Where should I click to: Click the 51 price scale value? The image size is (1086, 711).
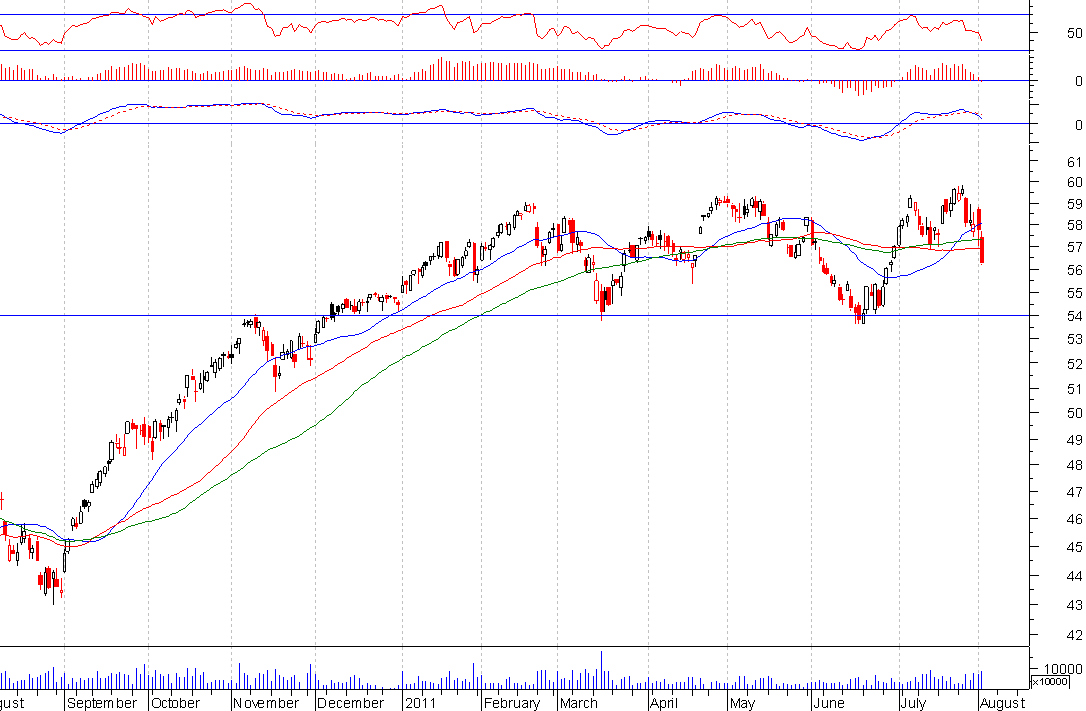(1074, 389)
